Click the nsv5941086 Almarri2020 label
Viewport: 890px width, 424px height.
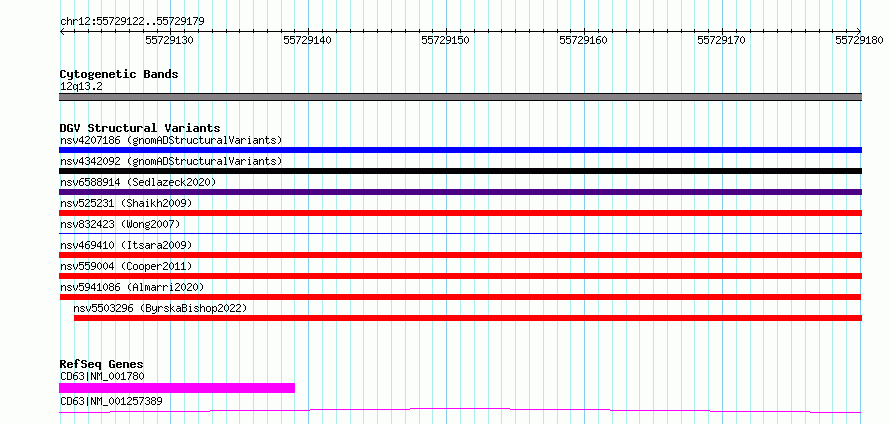pos(132,287)
